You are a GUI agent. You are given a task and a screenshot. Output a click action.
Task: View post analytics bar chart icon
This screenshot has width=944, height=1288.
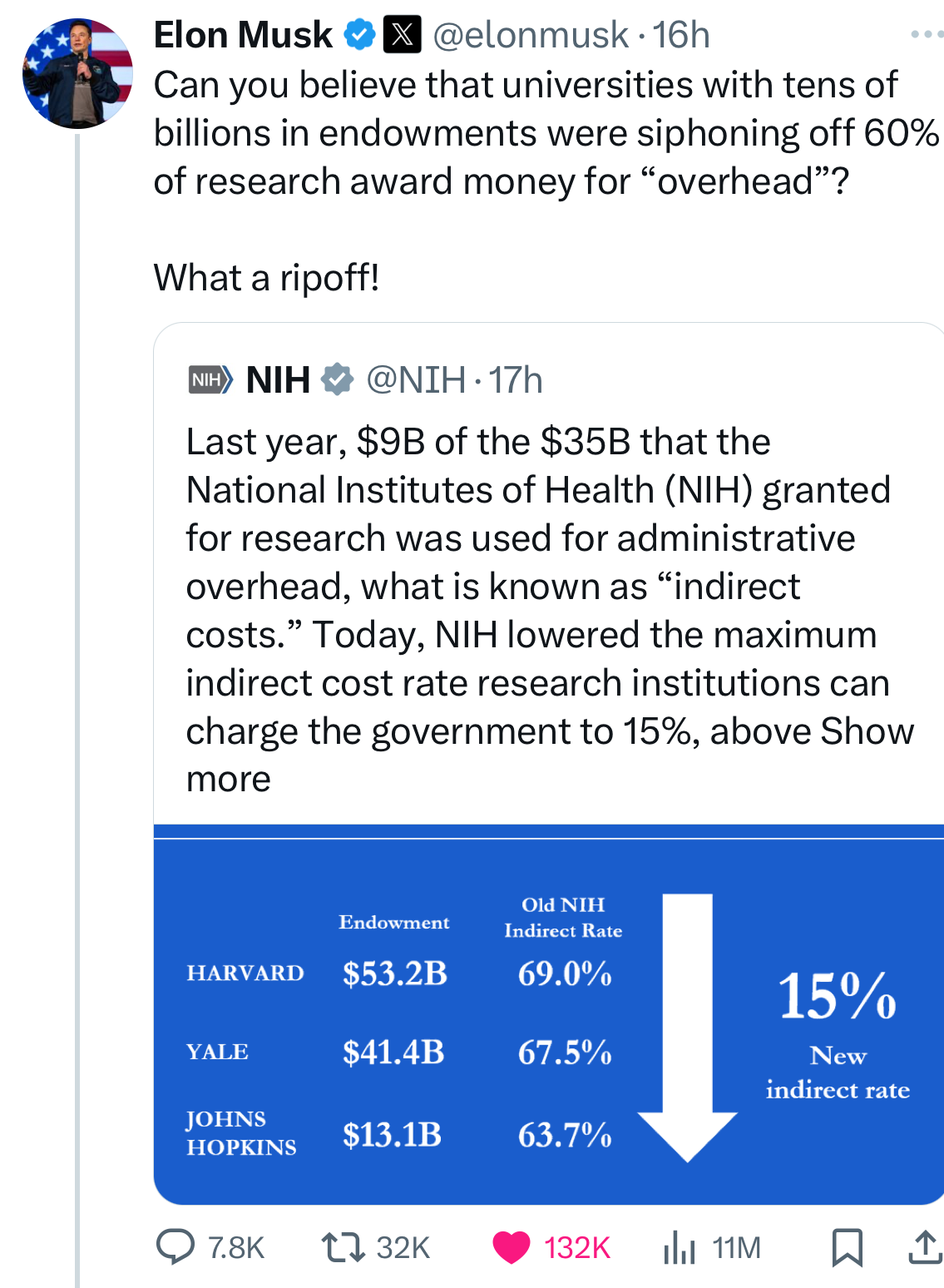[x=679, y=1247]
